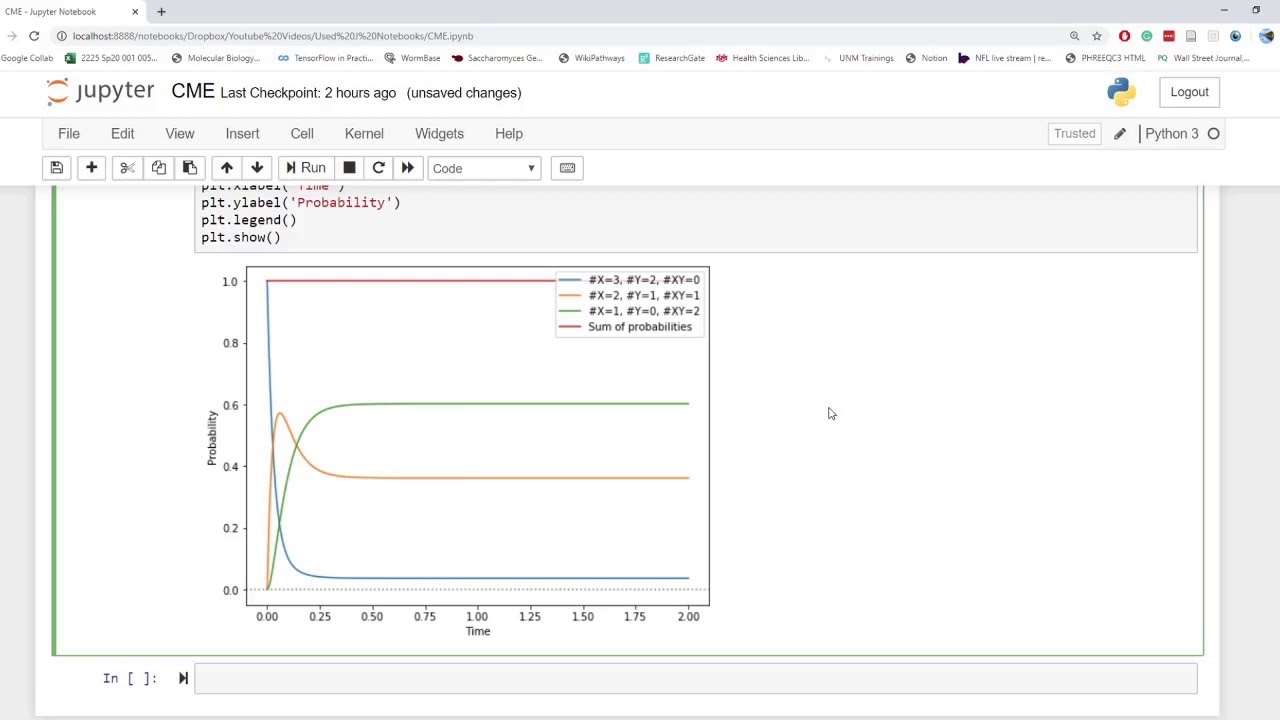Screen dimensions: 1280x720
Task: Open the Cell menu
Action: pyautogui.click(x=302, y=134)
